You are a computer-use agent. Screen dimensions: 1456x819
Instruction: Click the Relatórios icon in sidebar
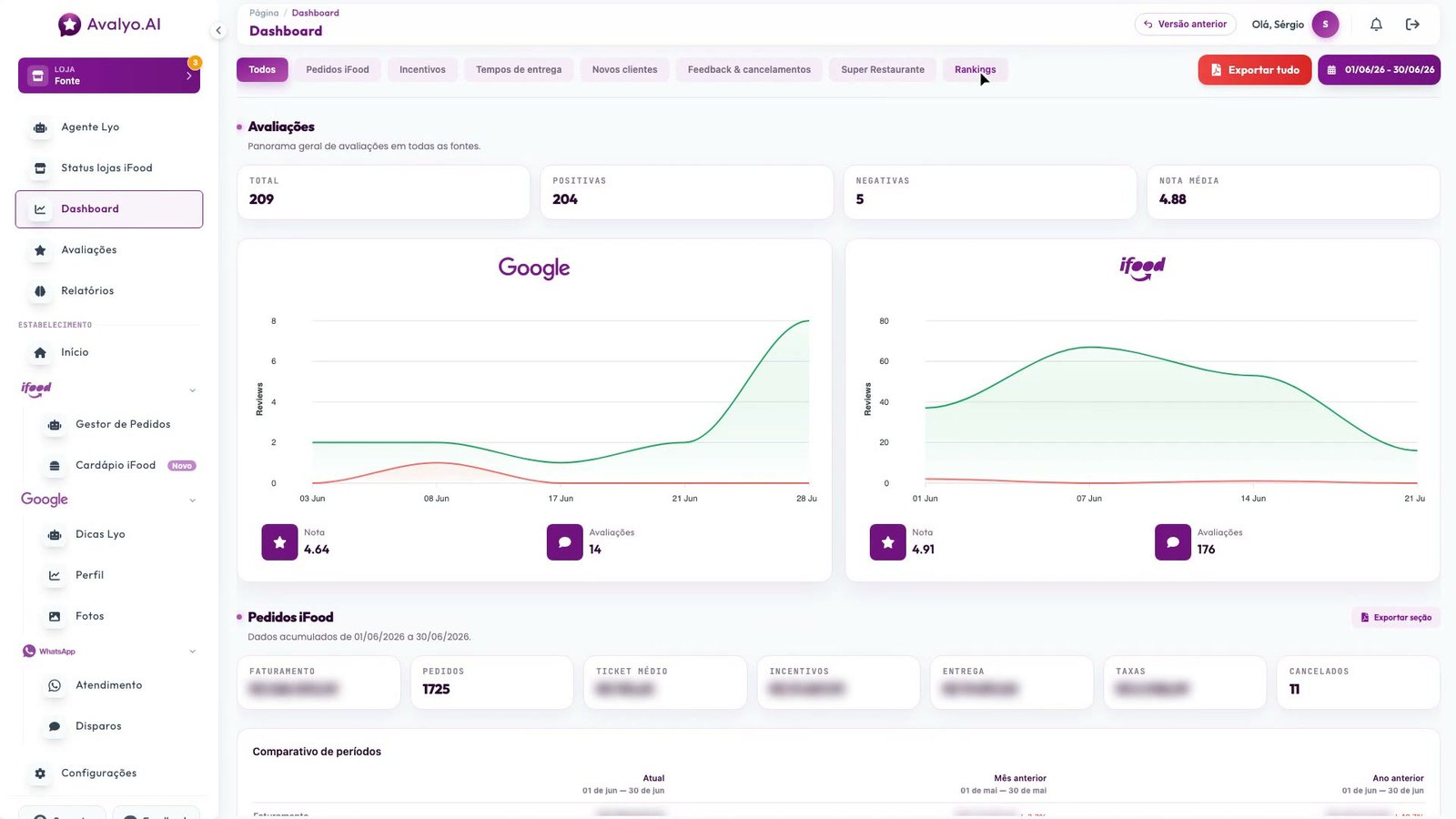pos(40,291)
